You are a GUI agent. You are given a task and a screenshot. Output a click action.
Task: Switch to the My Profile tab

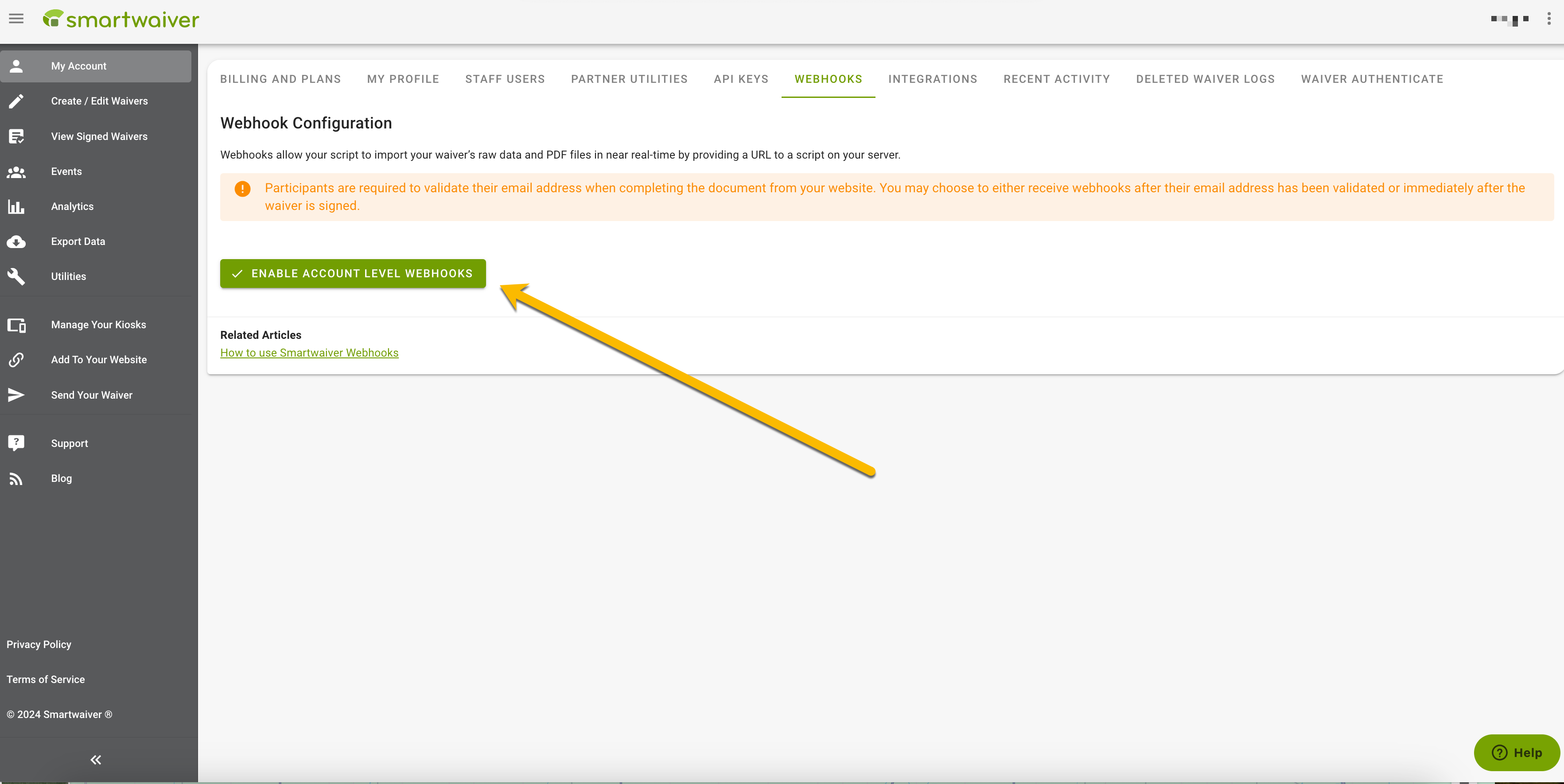pyautogui.click(x=403, y=79)
